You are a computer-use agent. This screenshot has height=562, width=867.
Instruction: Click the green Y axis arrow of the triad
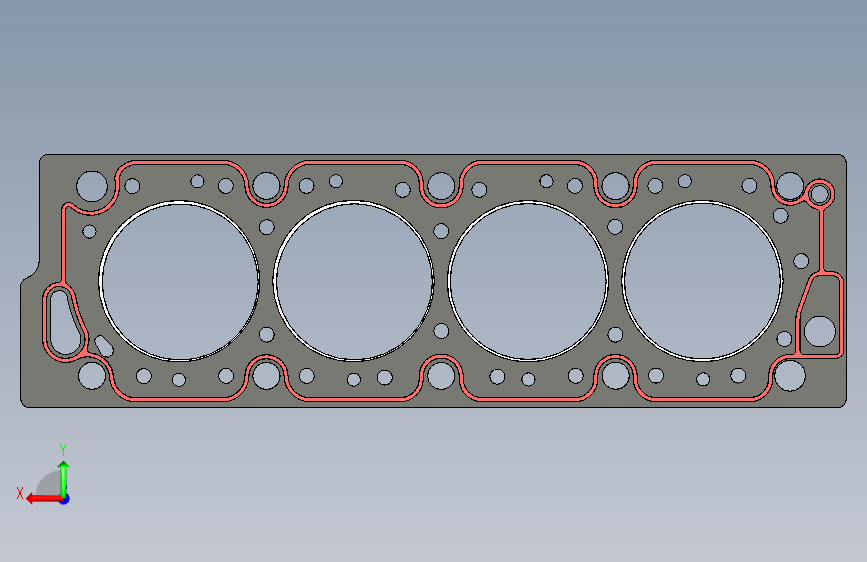pyautogui.click(x=64, y=478)
